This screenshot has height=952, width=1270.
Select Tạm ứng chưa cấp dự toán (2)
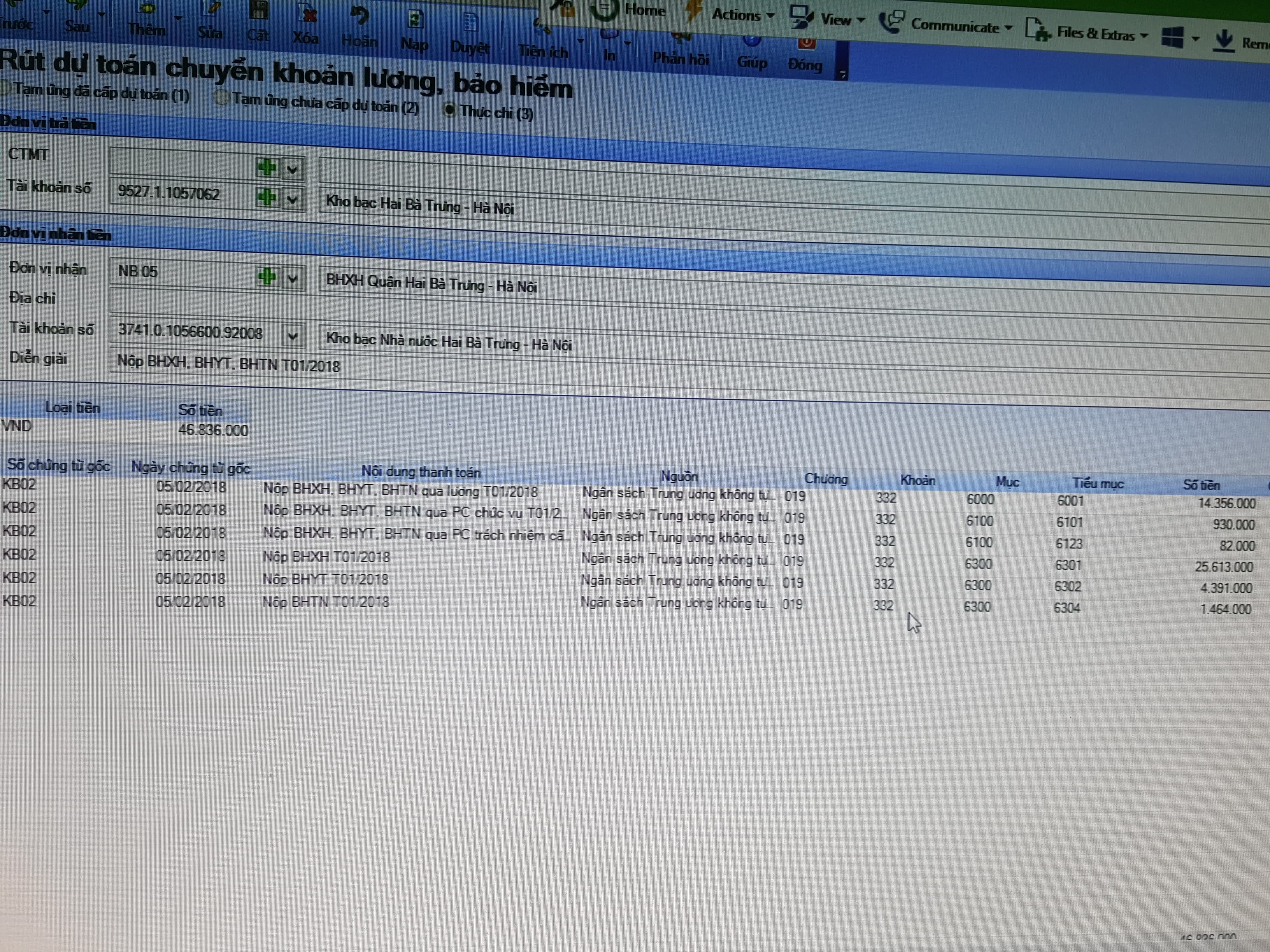[x=316, y=103]
